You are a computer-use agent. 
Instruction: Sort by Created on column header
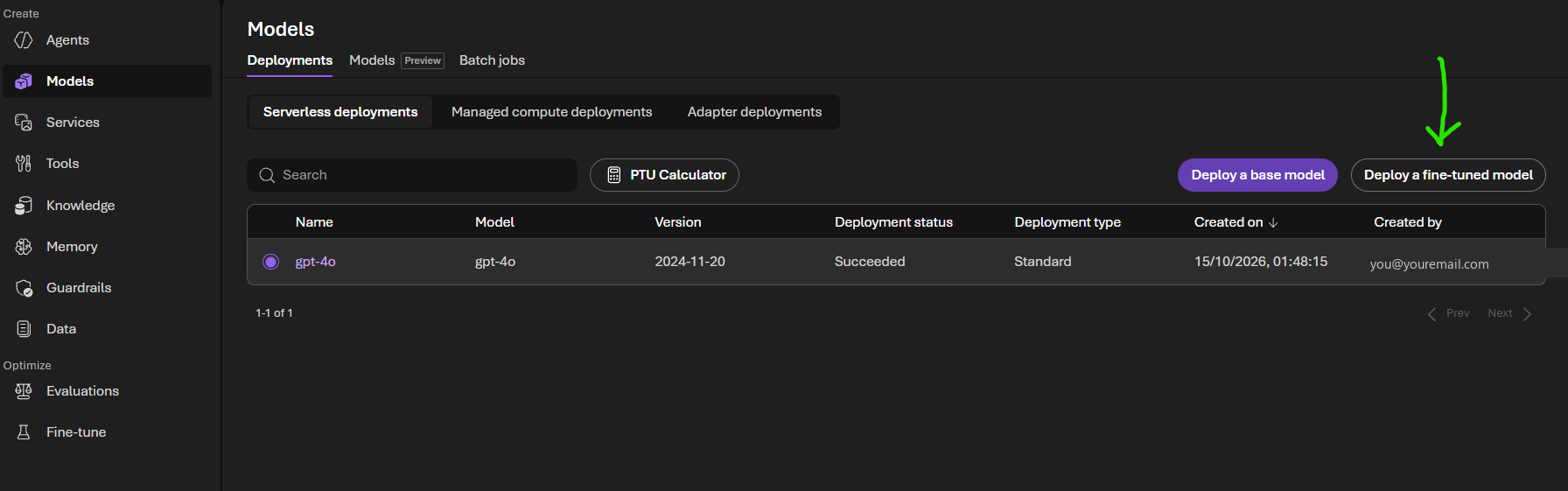1228,222
